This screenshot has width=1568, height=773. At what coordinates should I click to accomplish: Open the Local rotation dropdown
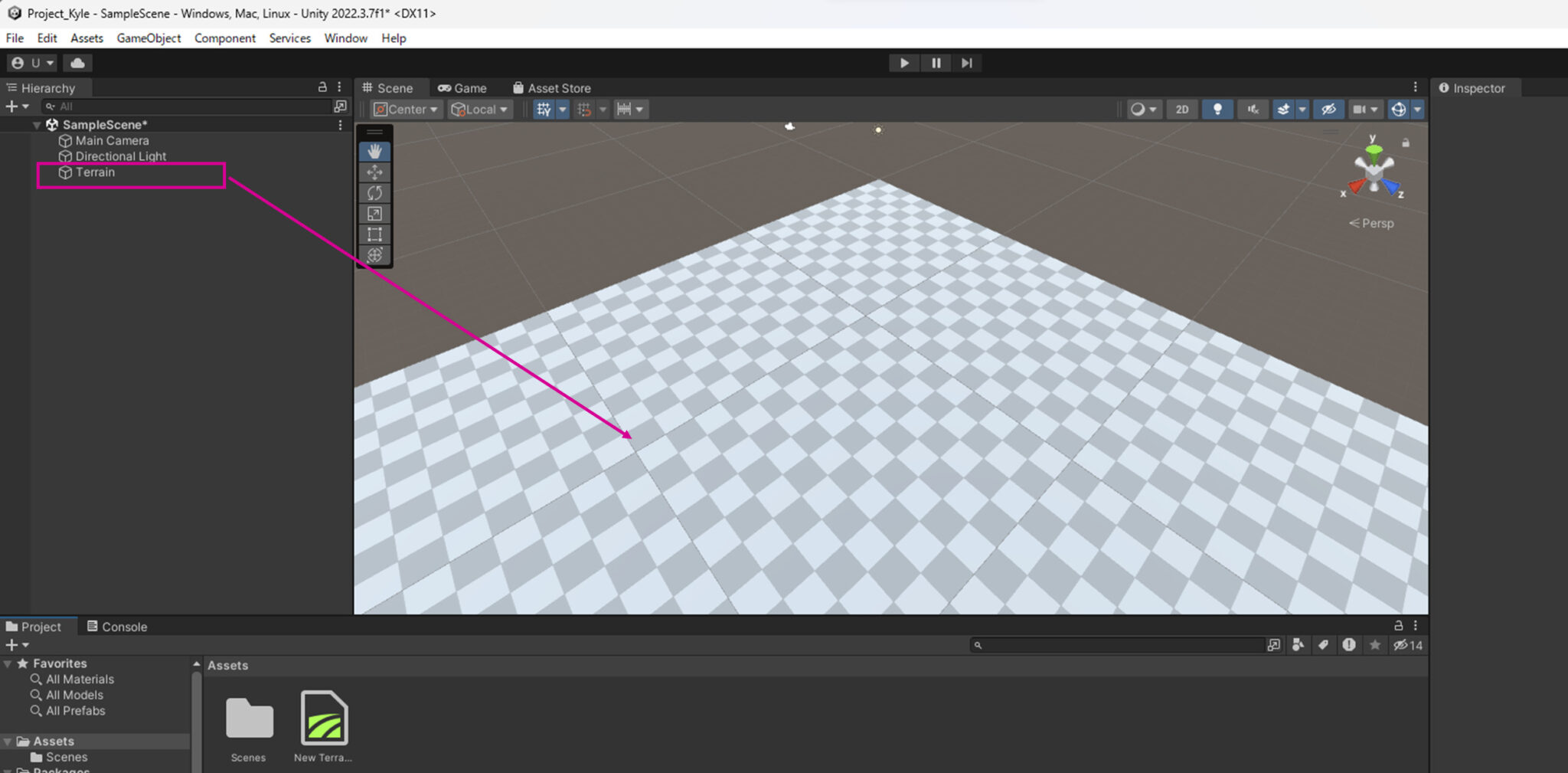point(480,110)
